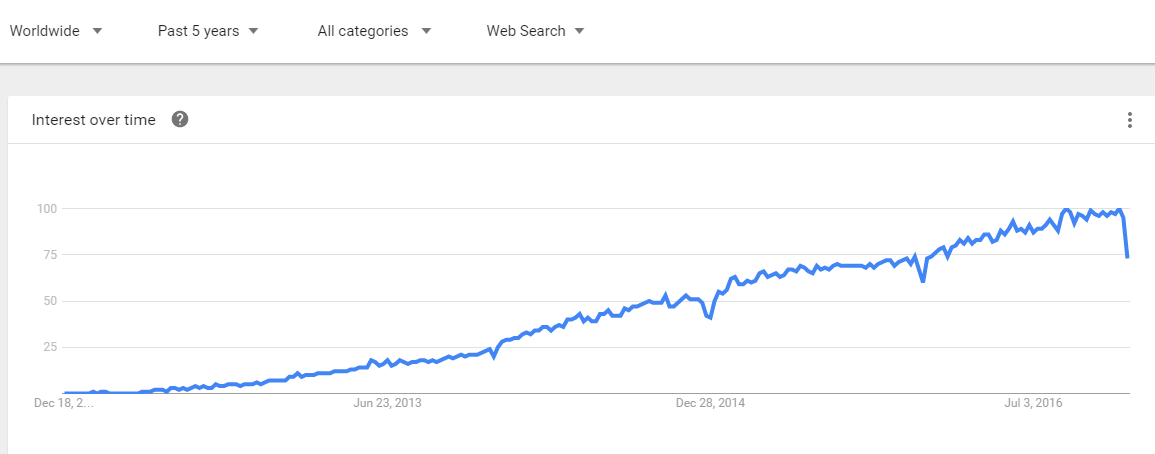This screenshot has height=454, width=1155.
Task: Click the question mark help icon
Action: pos(180,119)
